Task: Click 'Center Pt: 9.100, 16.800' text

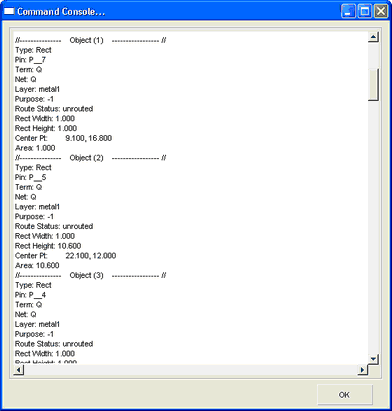Action: 63,138
